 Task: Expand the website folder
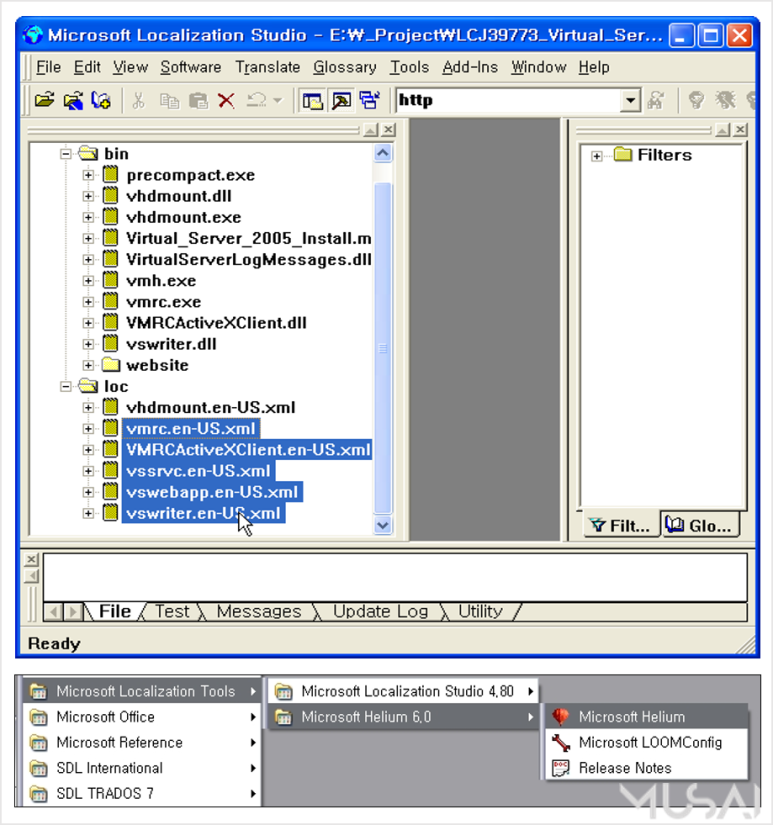88,365
